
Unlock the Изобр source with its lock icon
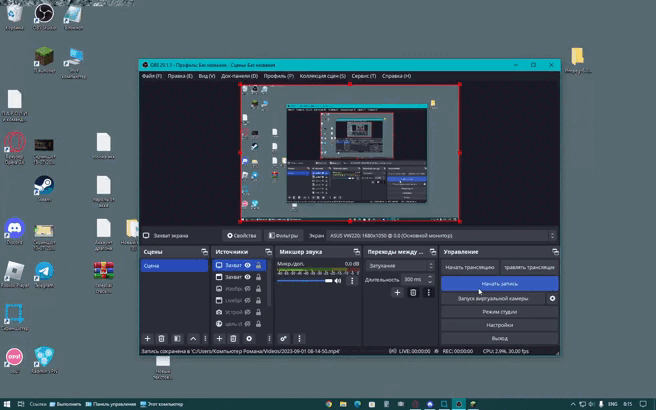point(259,289)
